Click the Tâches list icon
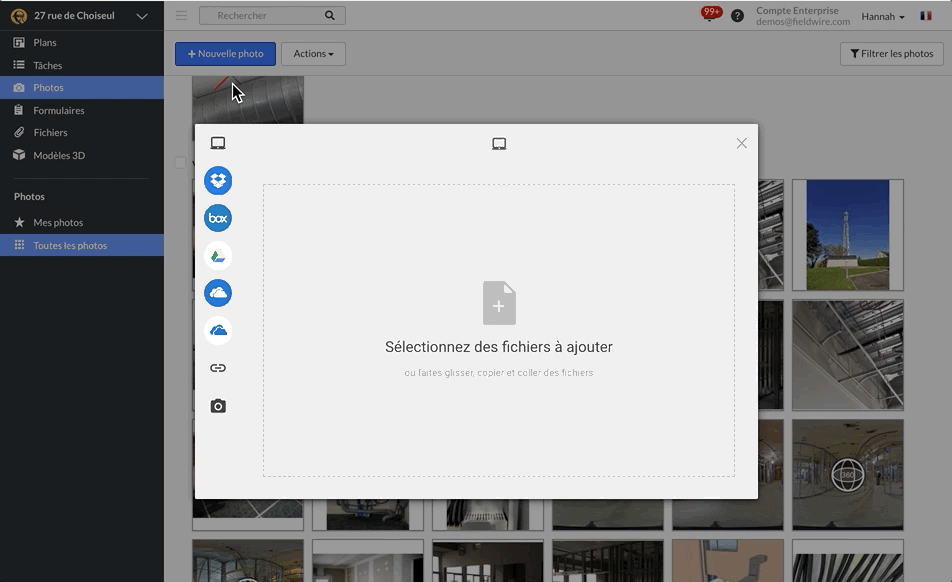 [x=19, y=64]
